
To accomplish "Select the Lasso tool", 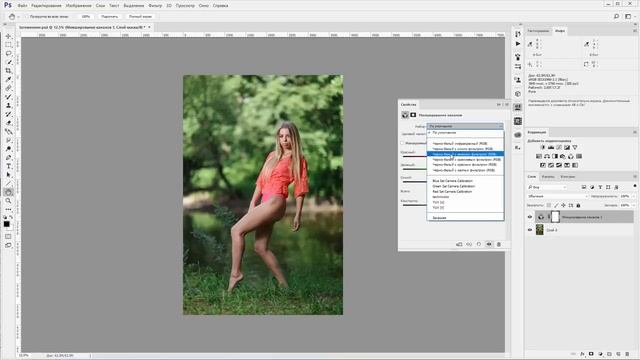I will [x=9, y=53].
